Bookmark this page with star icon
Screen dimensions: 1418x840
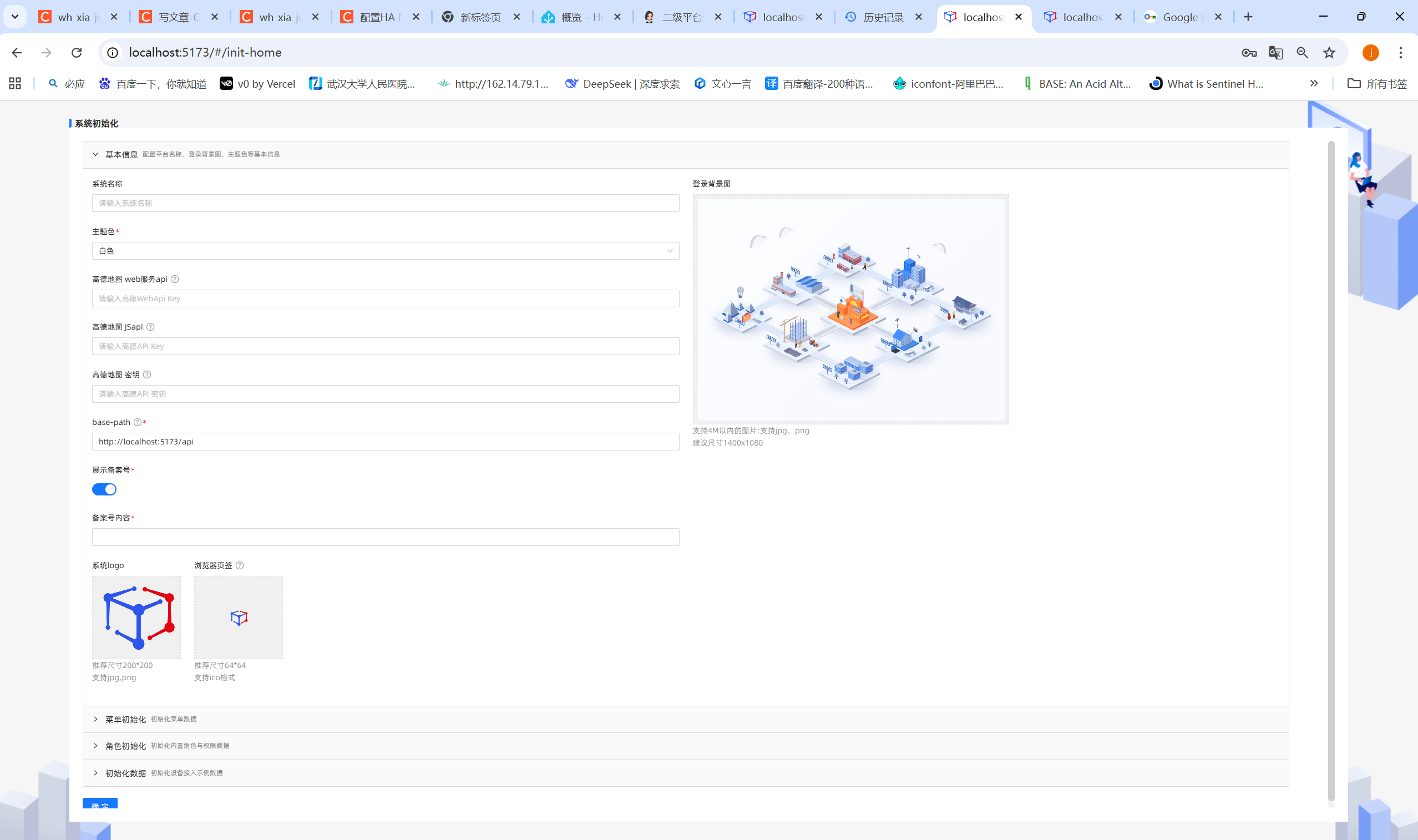pyautogui.click(x=1329, y=53)
